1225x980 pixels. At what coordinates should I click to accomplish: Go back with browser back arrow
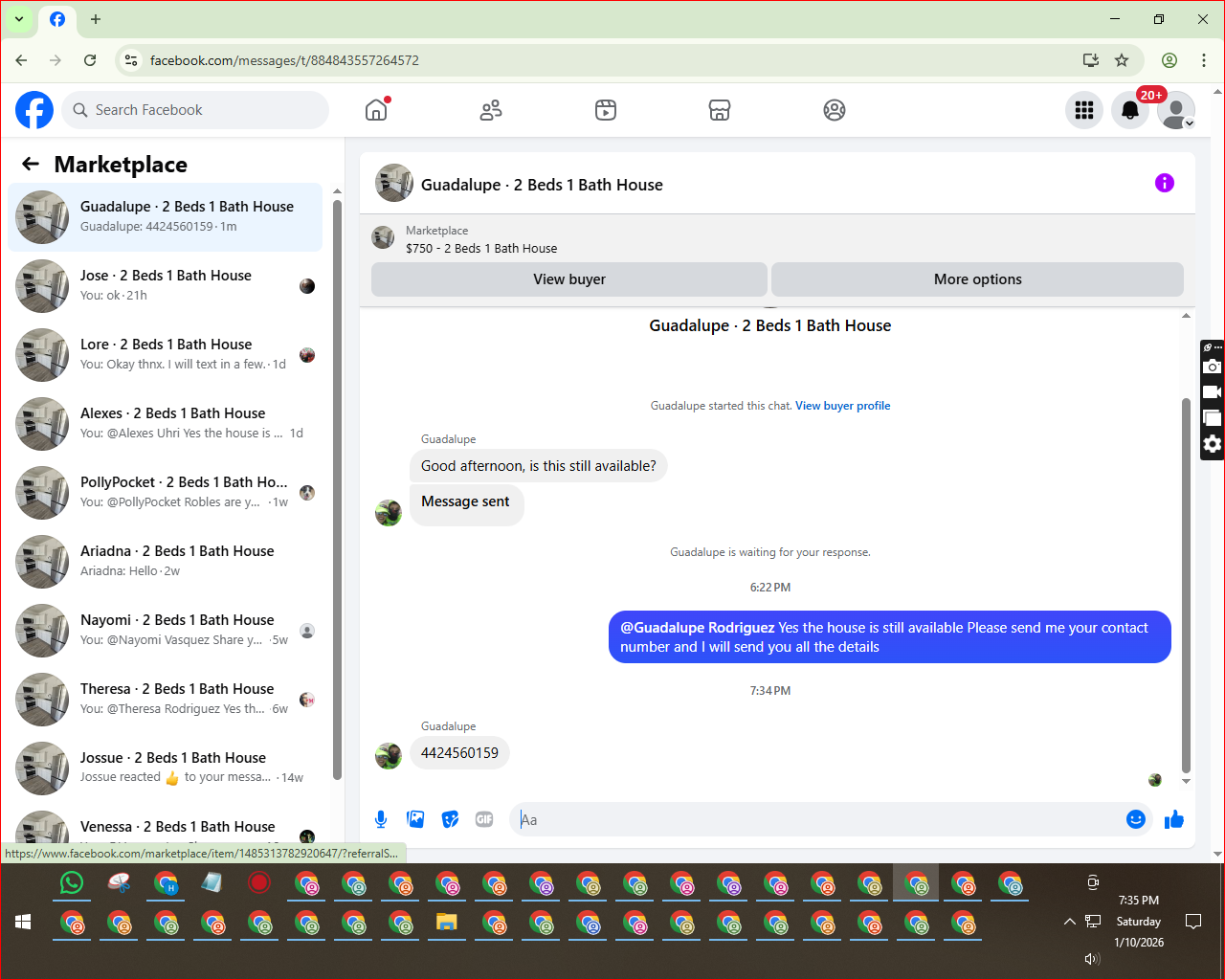click(21, 60)
